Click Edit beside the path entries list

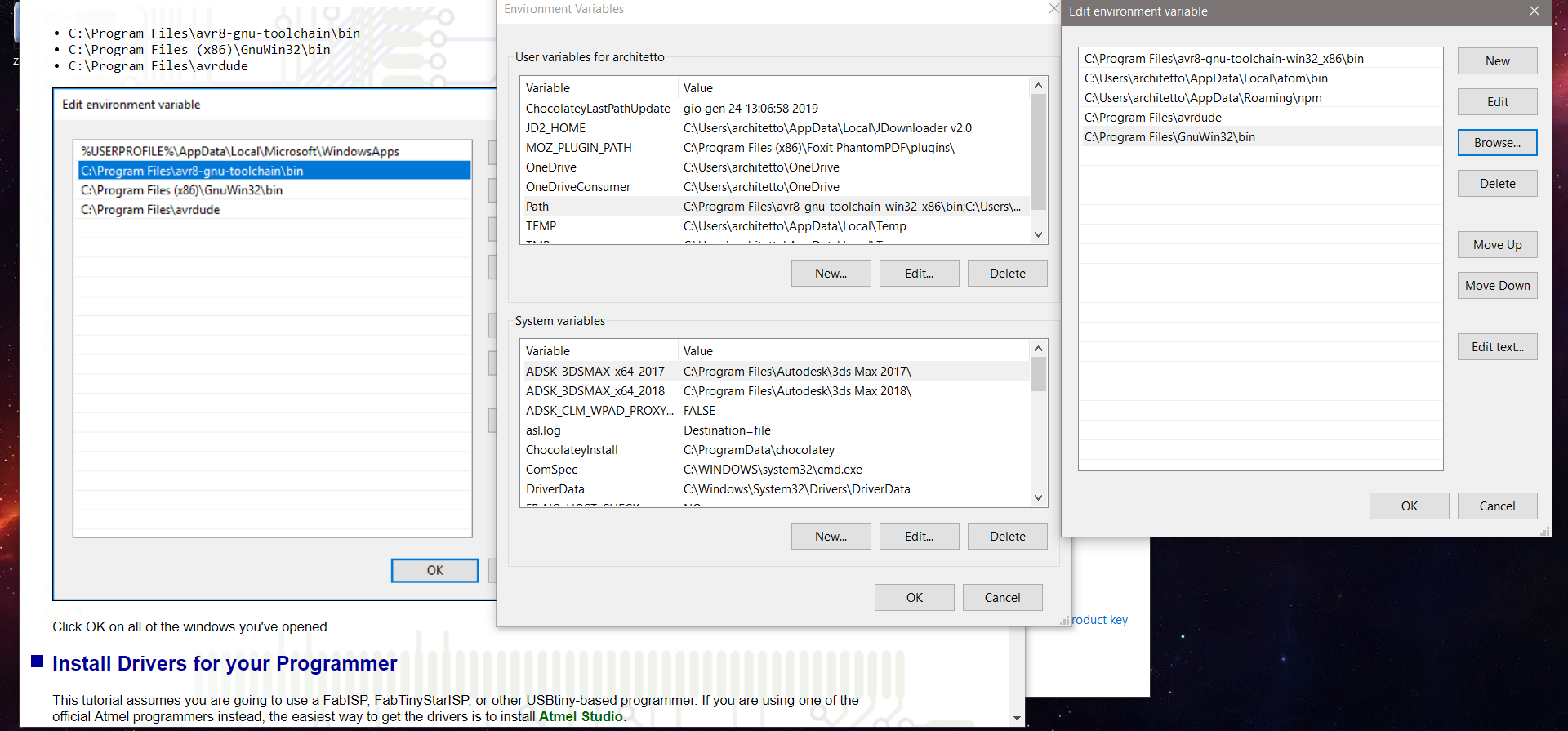pos(1497,102)
